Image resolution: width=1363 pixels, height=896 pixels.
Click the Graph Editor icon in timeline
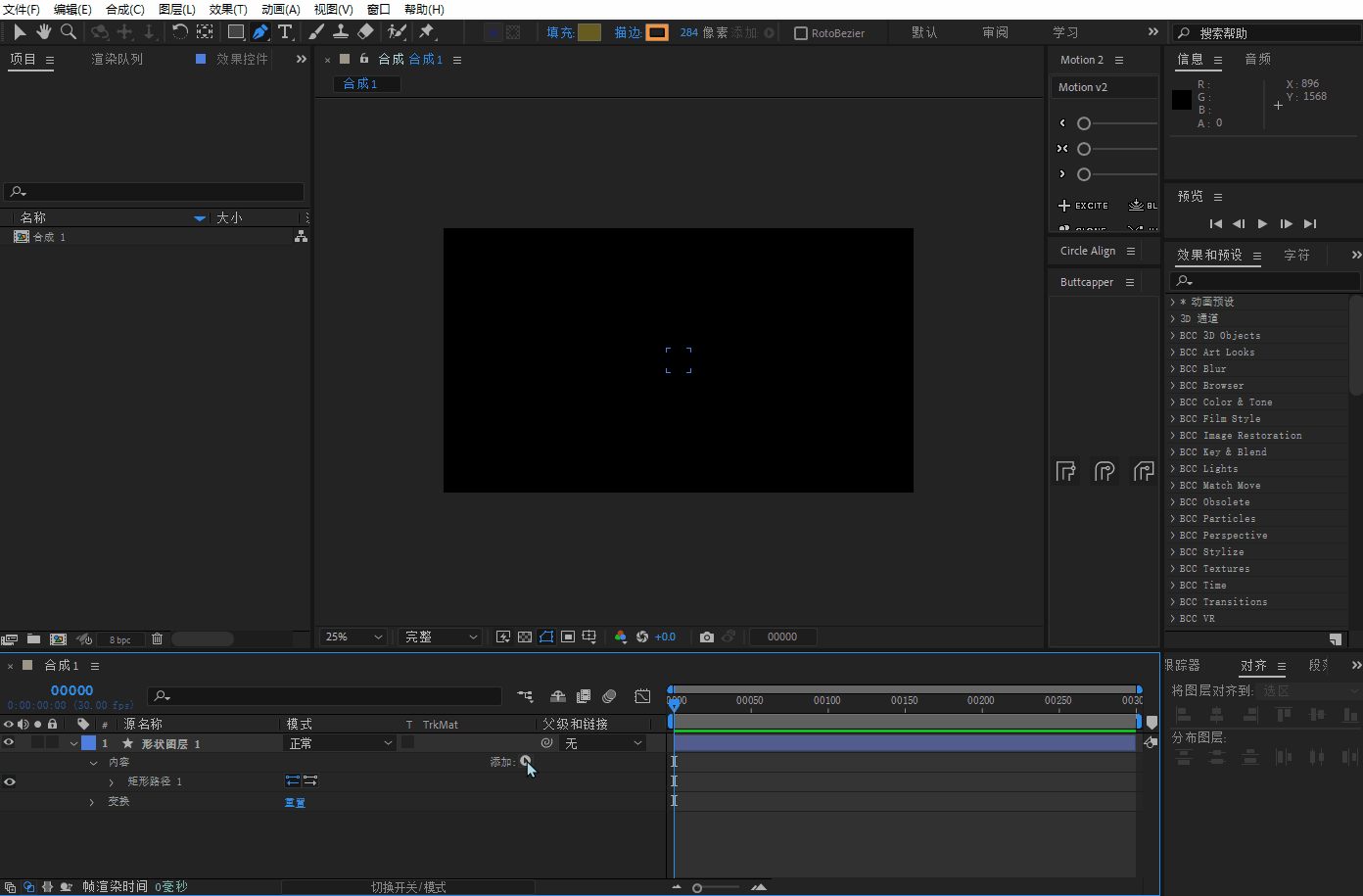point(642,696)
